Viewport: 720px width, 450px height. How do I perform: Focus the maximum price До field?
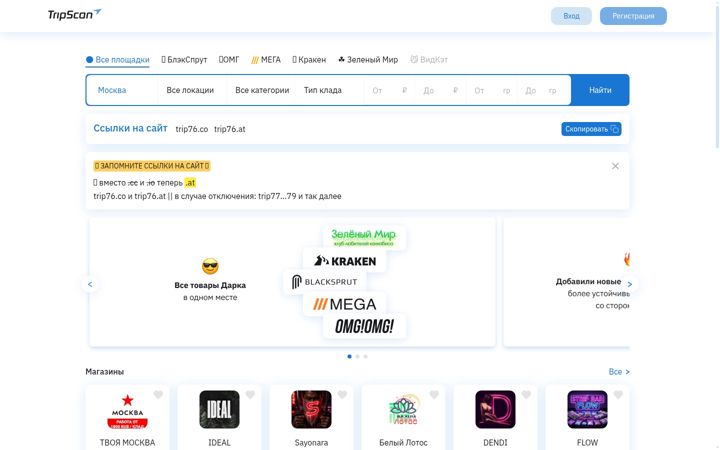coord(441,90)
